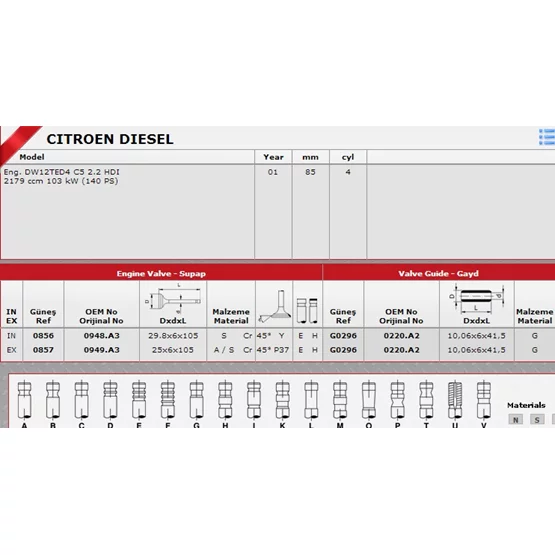
Task: Choose valve stem type icon C
Action: pyautogui.click(x=82, y=400)
